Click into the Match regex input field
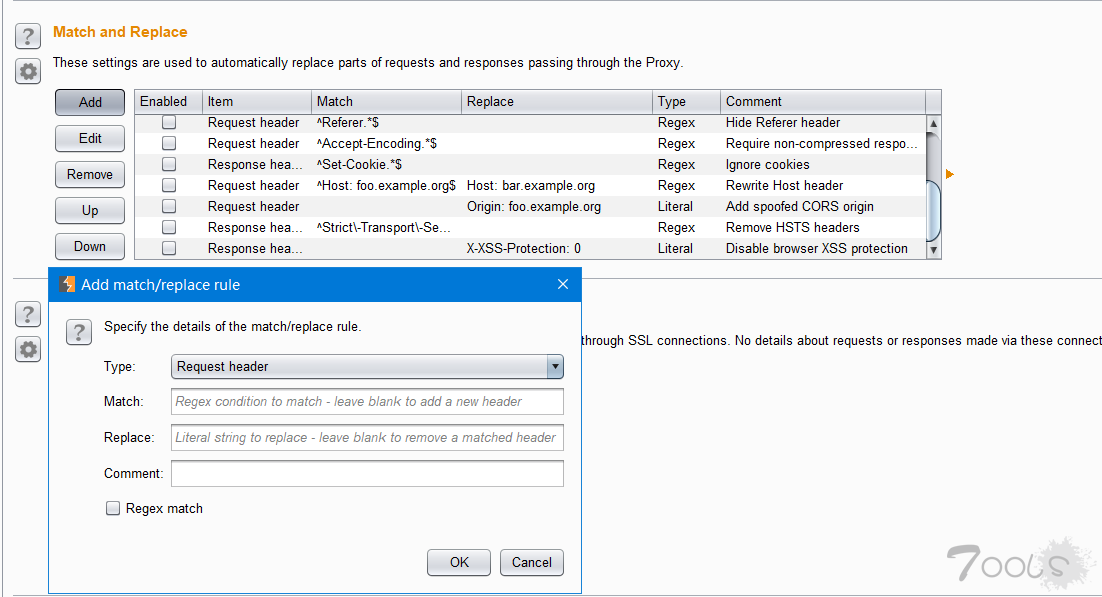 (x=367, y=402)
